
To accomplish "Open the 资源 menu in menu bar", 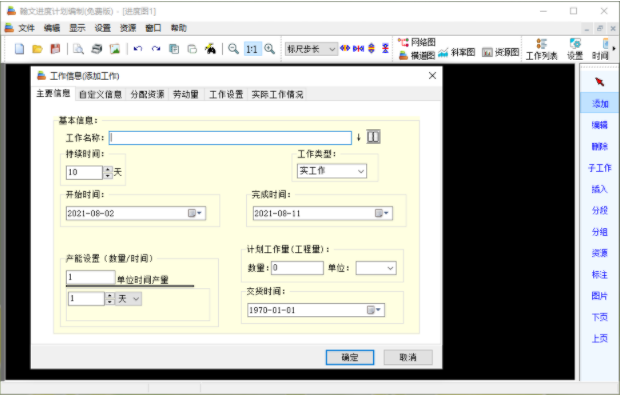I will coord(128,28).
